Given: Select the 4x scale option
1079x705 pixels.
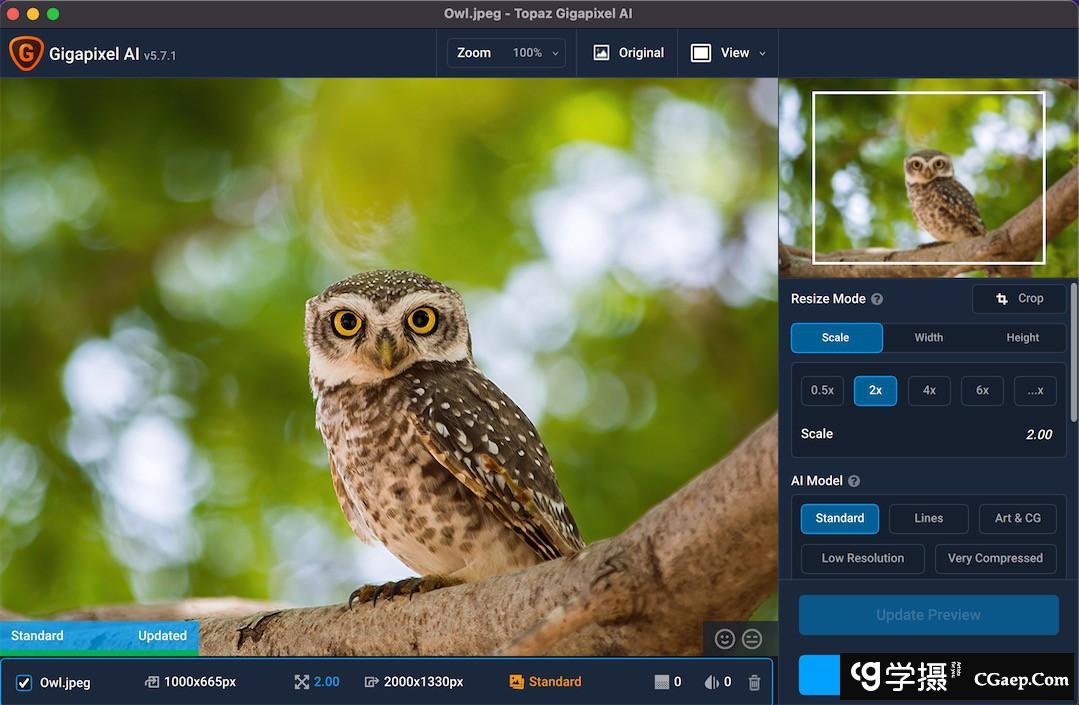Looking at the screenshot, I should tap(929, 390).
